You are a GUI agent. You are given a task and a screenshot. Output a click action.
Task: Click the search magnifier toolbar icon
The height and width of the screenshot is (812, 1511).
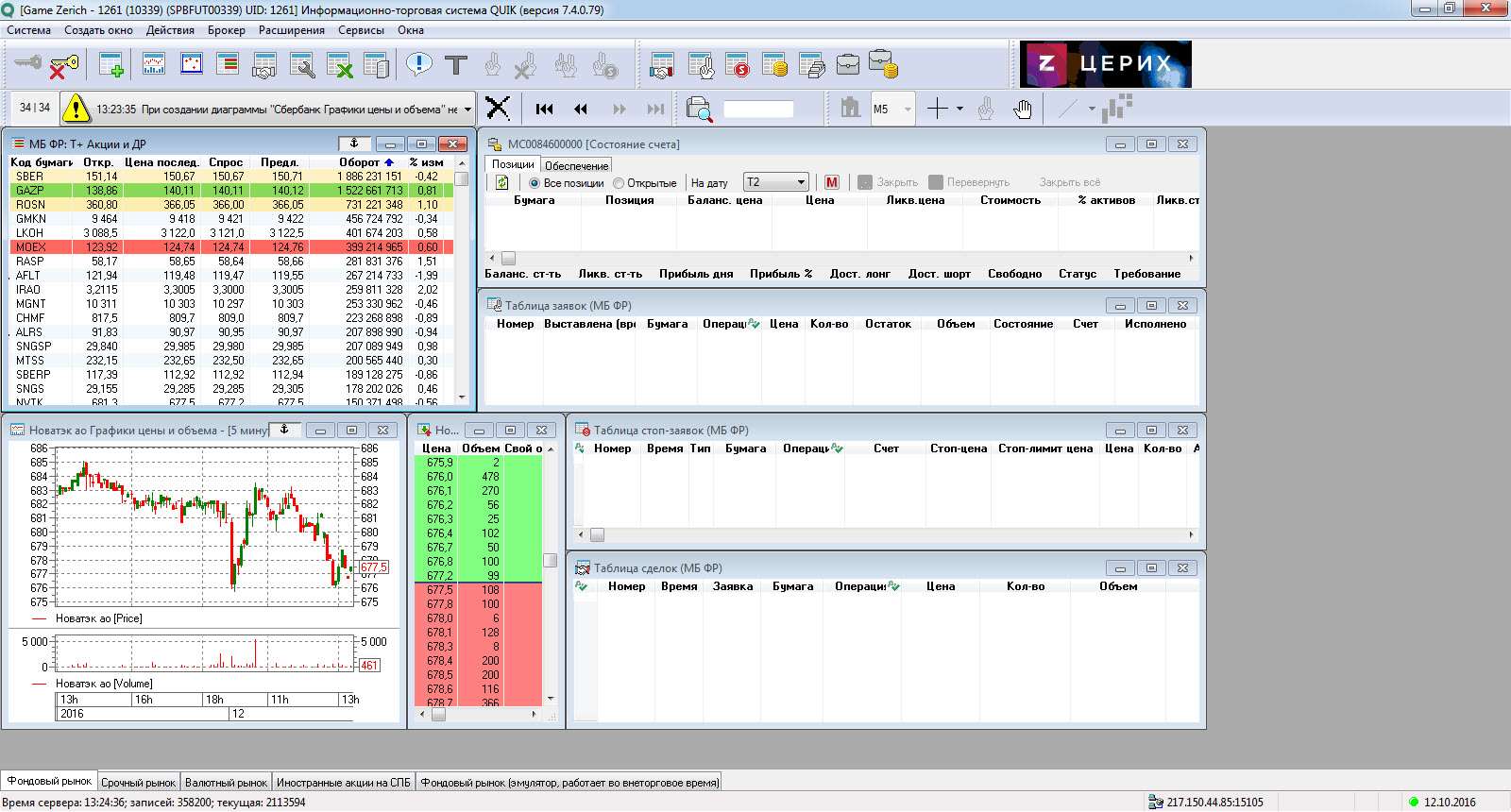(x=699, y=110)
